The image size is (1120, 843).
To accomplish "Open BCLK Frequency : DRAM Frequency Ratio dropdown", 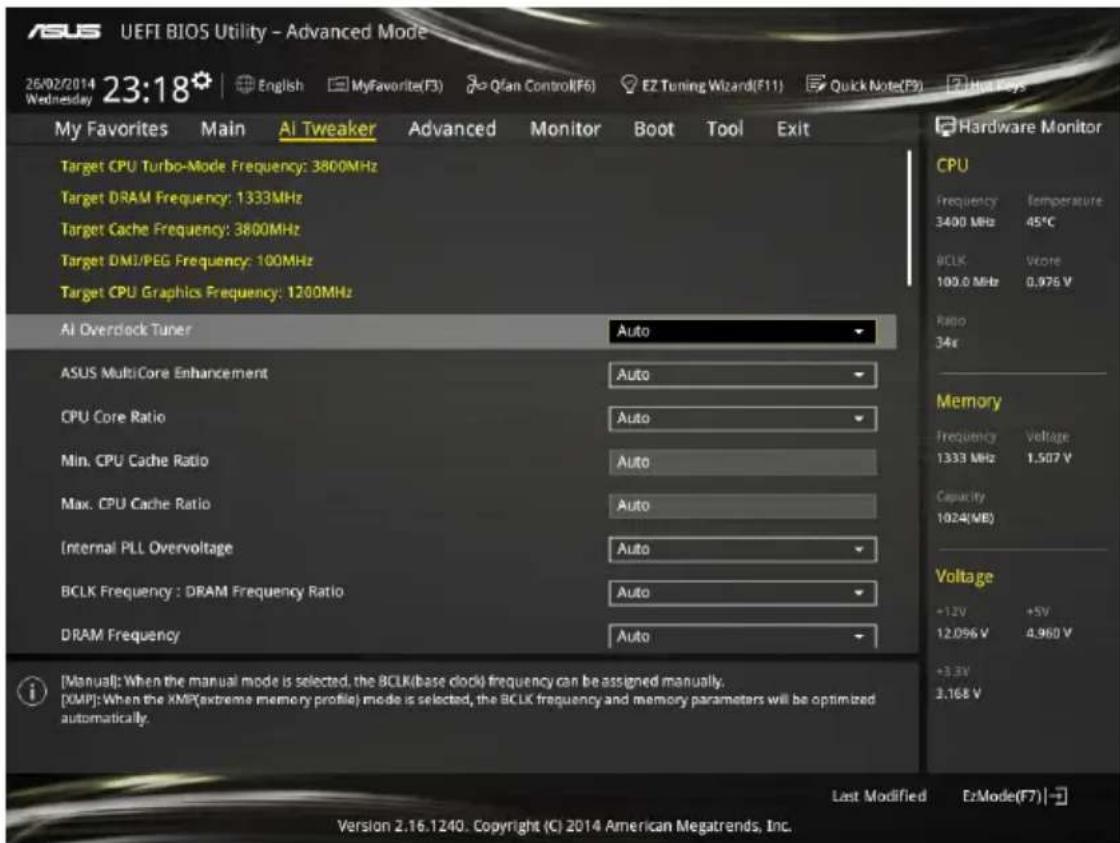I will (x=742, y=592).
